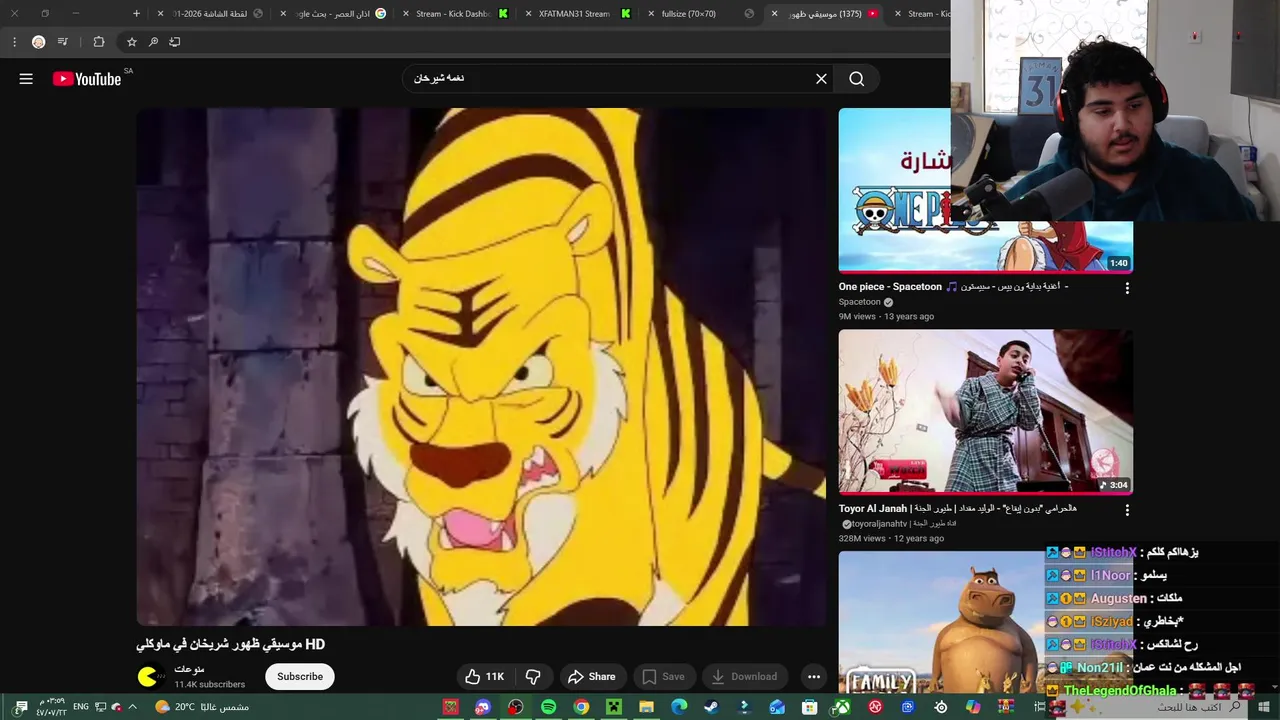Open the browser extensions puzzle icon
1280x720 pixels.
click(x=98, y=42)
